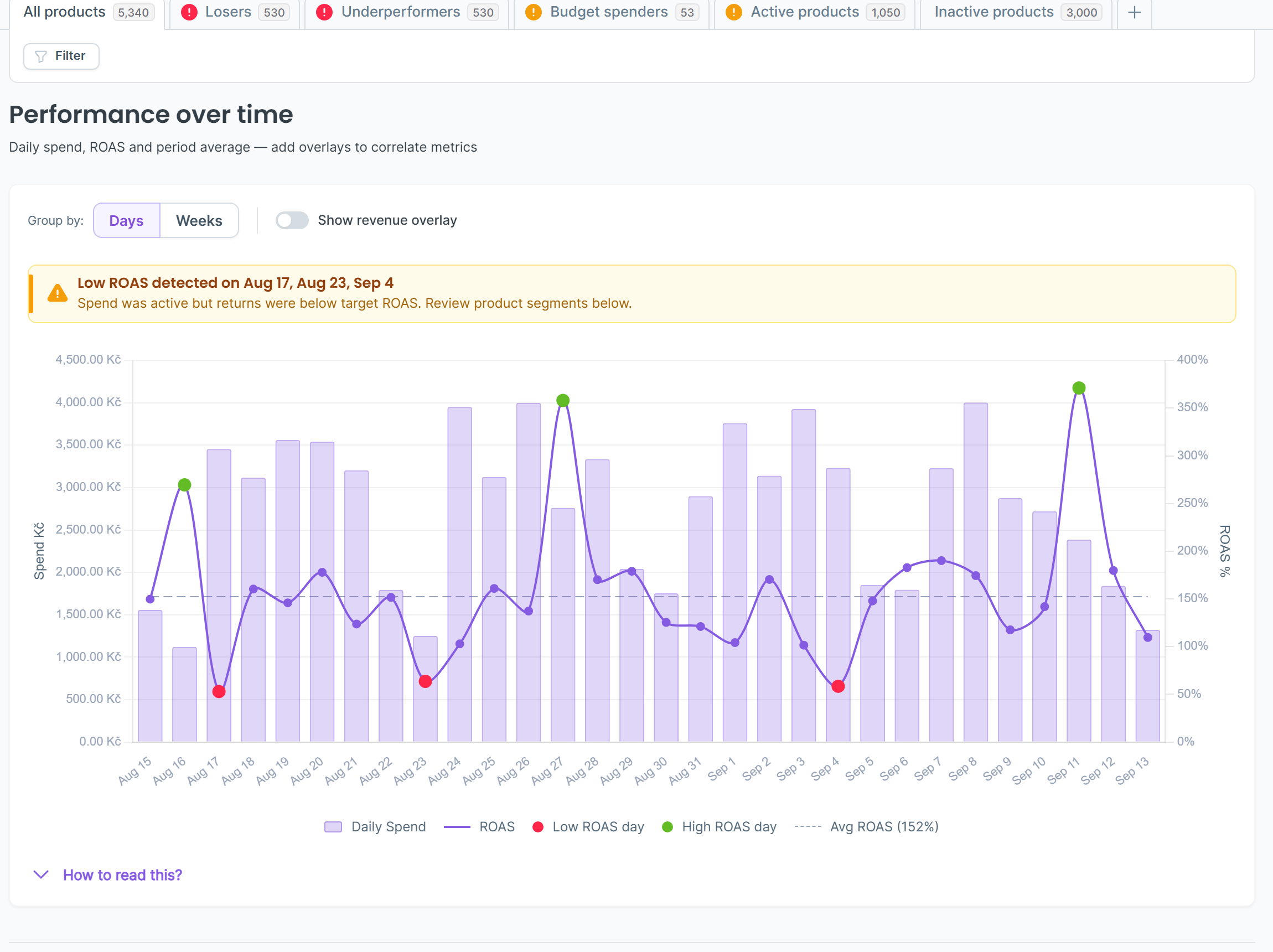Add a new tab with the plus icon

tap(1134, 12)
